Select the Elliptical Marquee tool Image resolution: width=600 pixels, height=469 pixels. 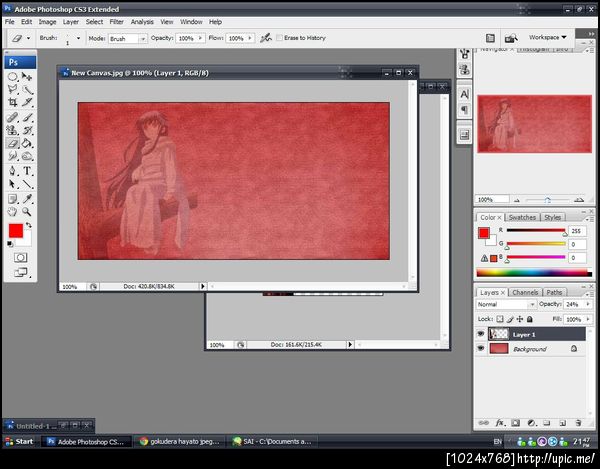(13, 77)
